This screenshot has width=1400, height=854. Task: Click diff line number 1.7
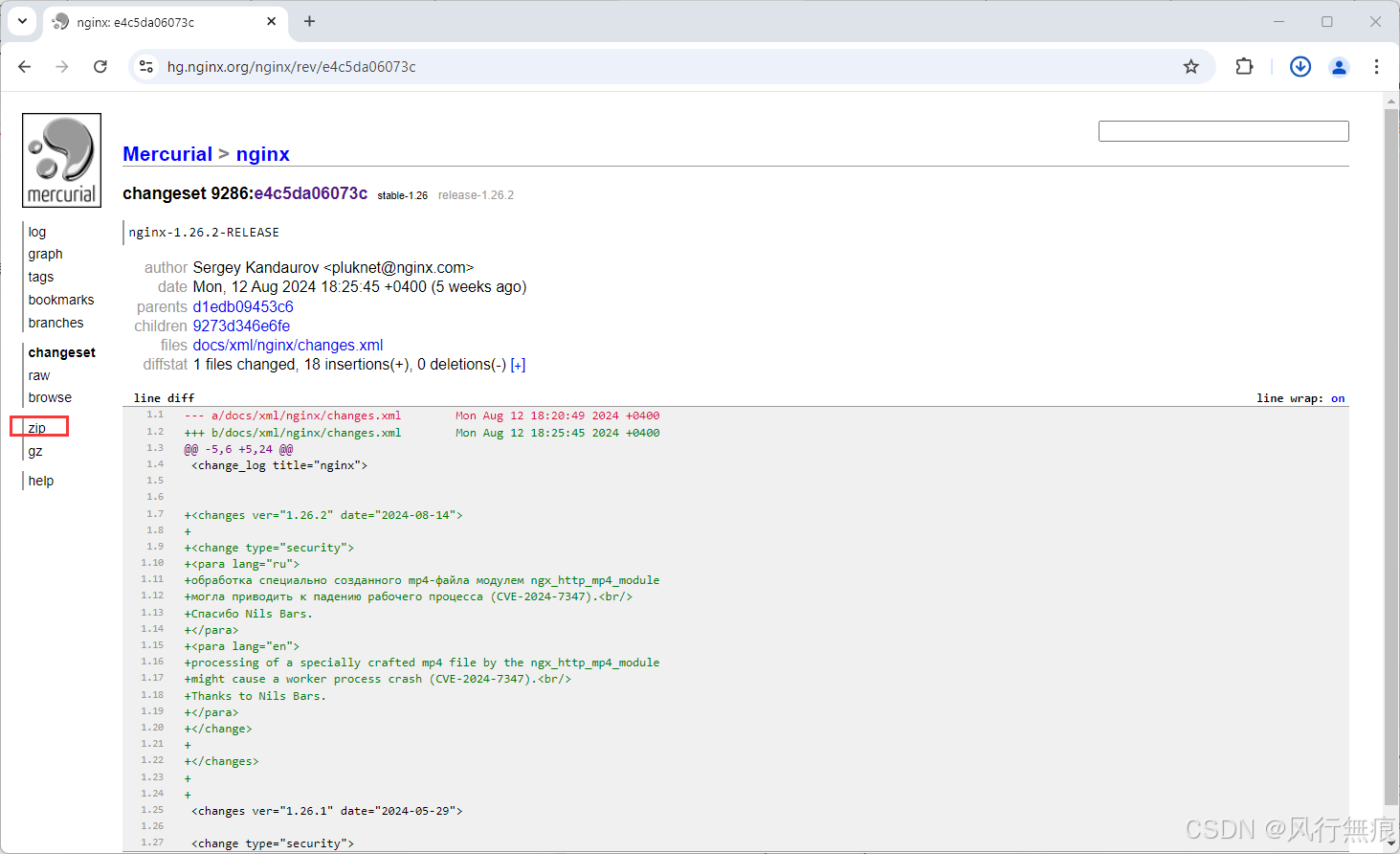pos(155,514)
